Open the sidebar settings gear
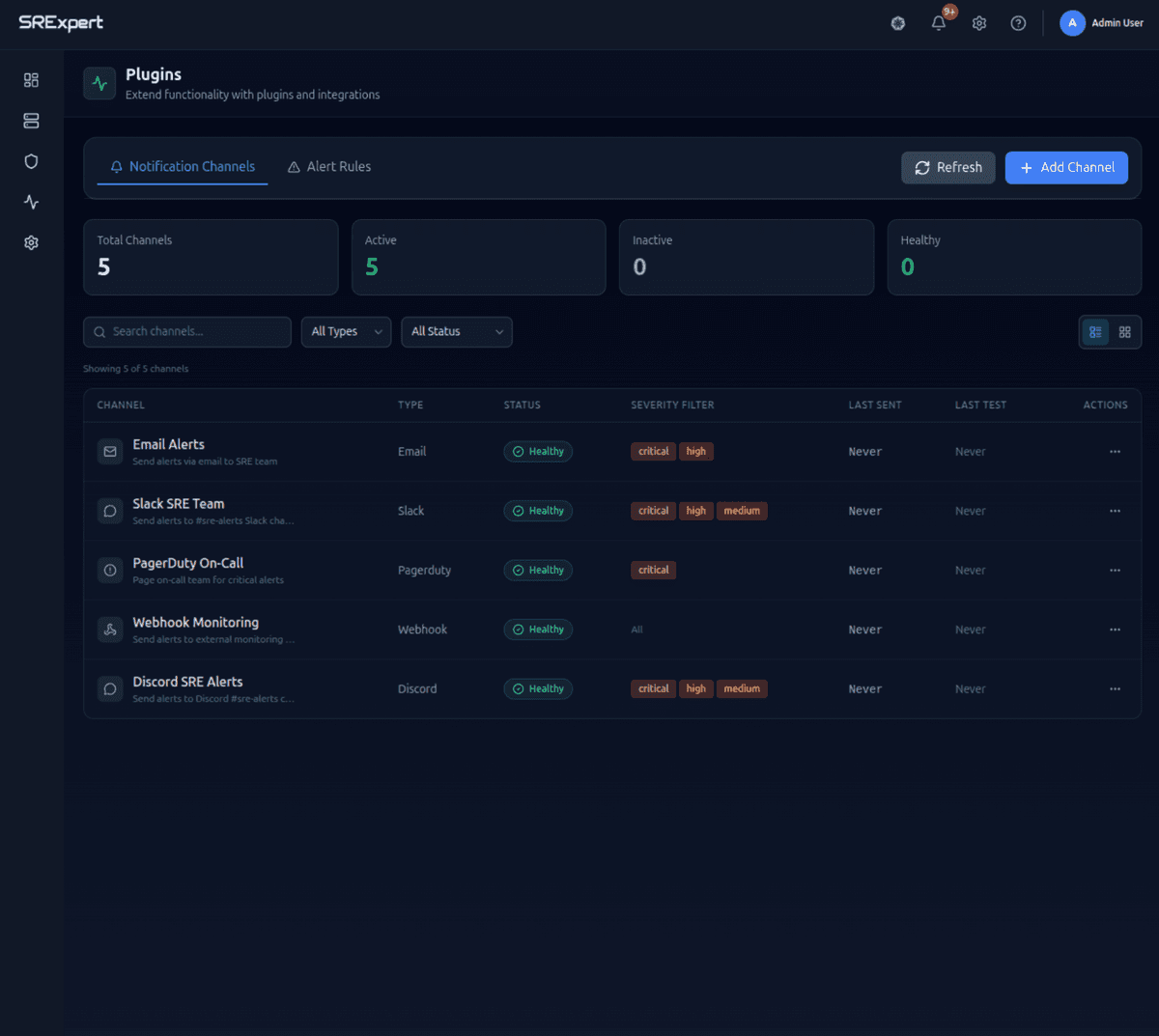Viewport: 1159px width, 1036px height. point(31,242)
